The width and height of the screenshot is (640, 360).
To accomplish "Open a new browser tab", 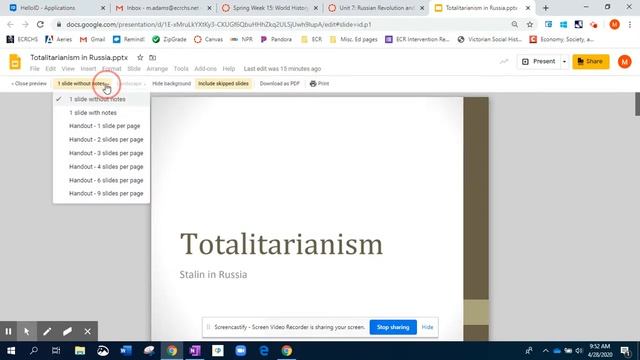I will click(x=546, y=8).
